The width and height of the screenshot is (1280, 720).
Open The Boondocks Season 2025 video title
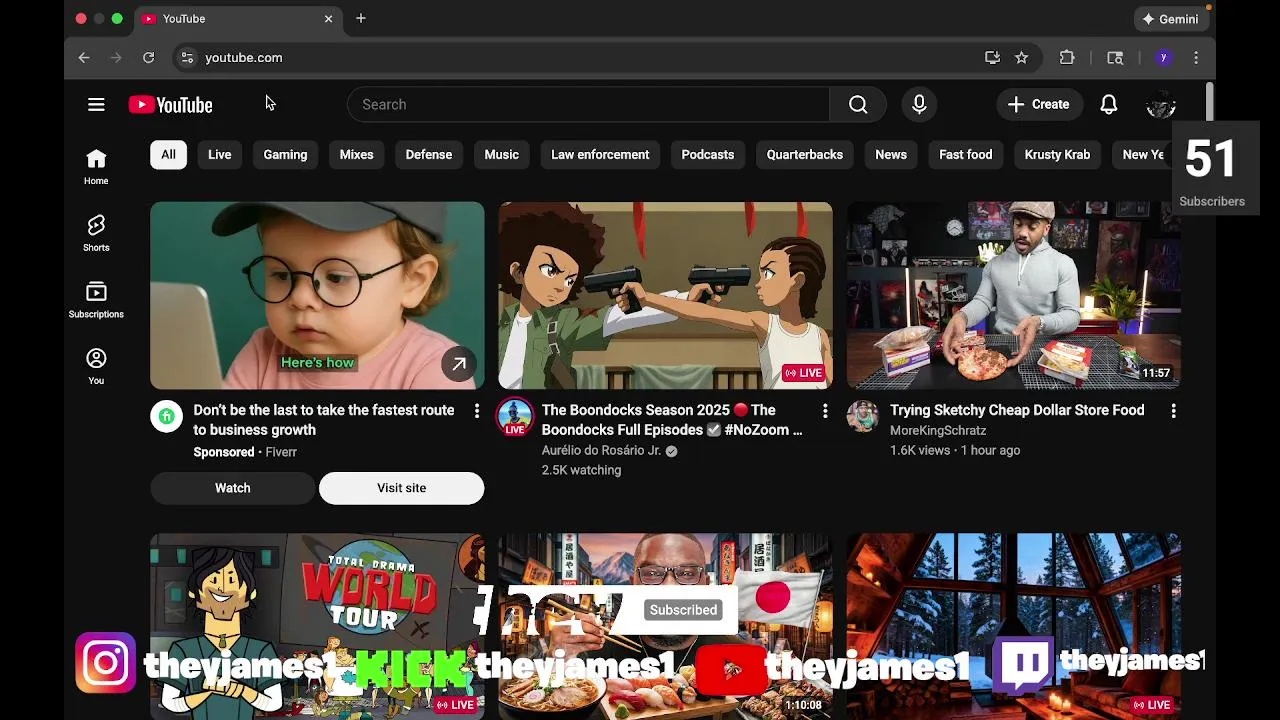pos(672,420)
